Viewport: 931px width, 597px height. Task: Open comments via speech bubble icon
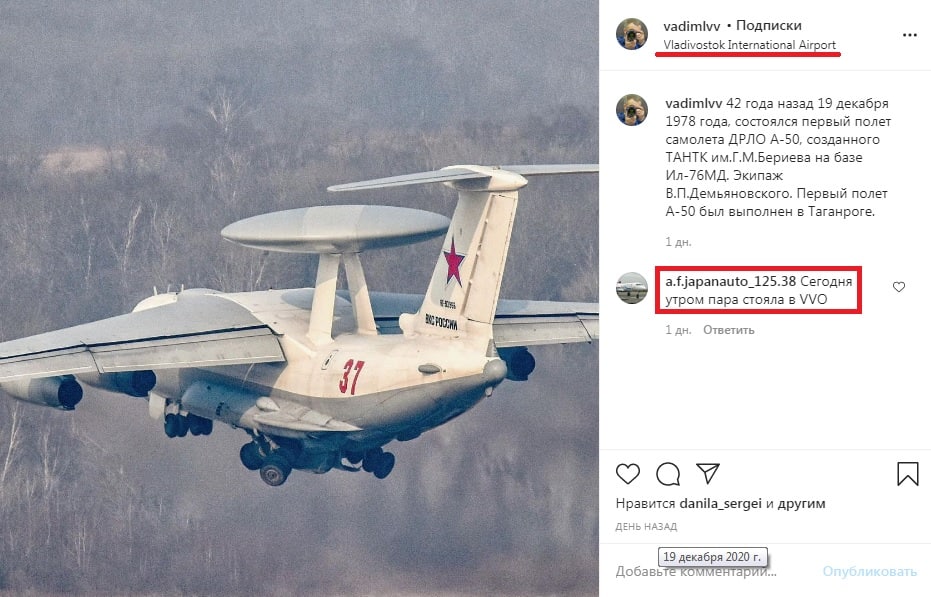tap(668, 474)
